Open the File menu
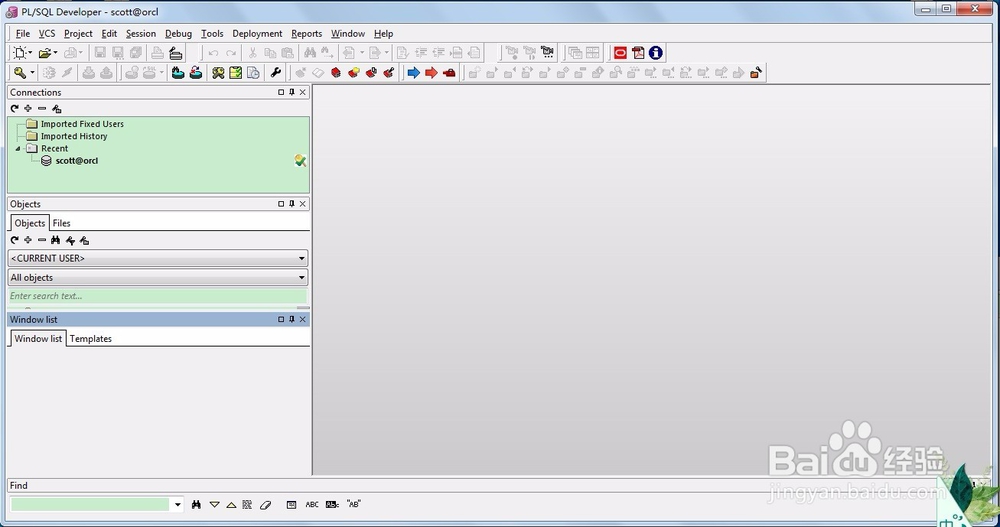The image size is (1000, 527). tap(22, 34)
